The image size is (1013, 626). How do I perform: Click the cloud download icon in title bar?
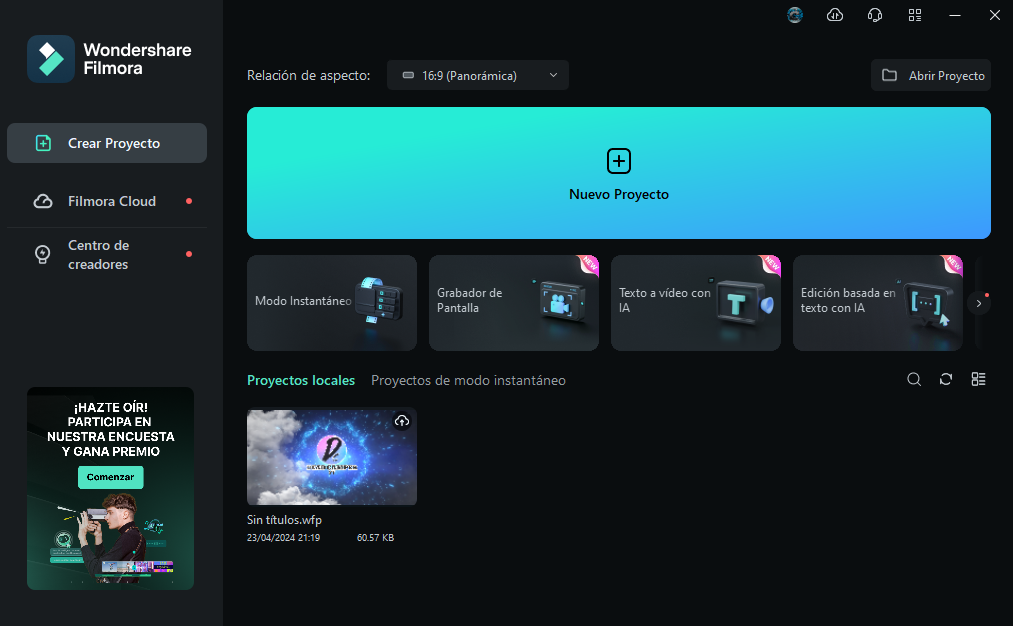835,15
